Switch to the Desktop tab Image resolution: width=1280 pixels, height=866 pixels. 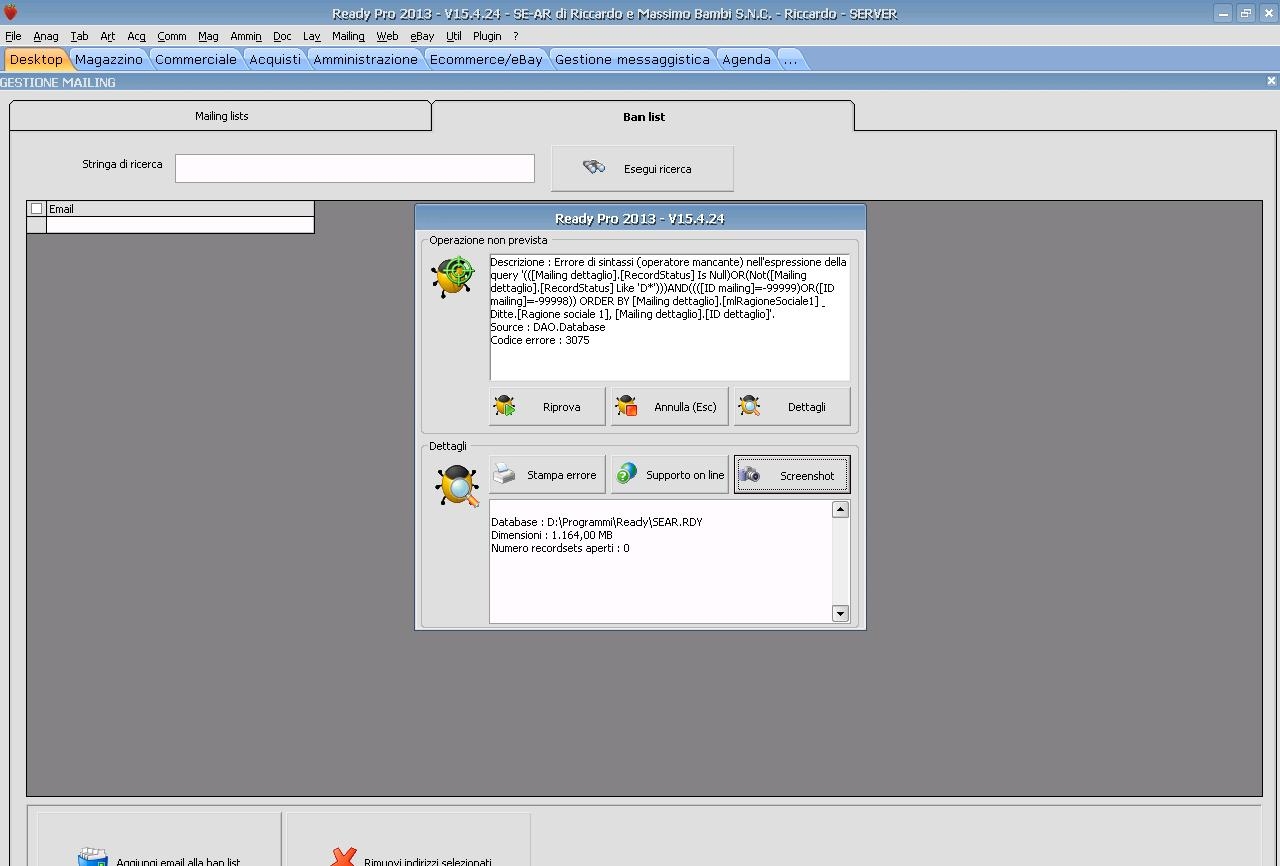point(36,59)
